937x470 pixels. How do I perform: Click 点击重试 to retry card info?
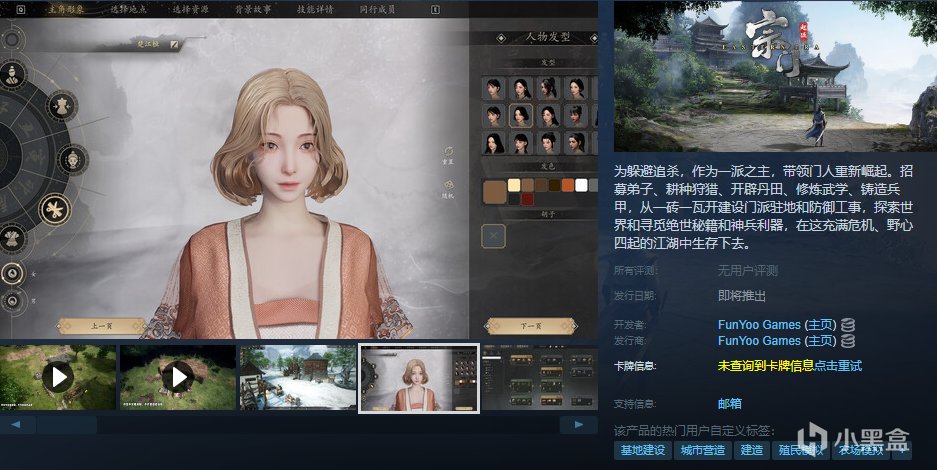(838, 365)
